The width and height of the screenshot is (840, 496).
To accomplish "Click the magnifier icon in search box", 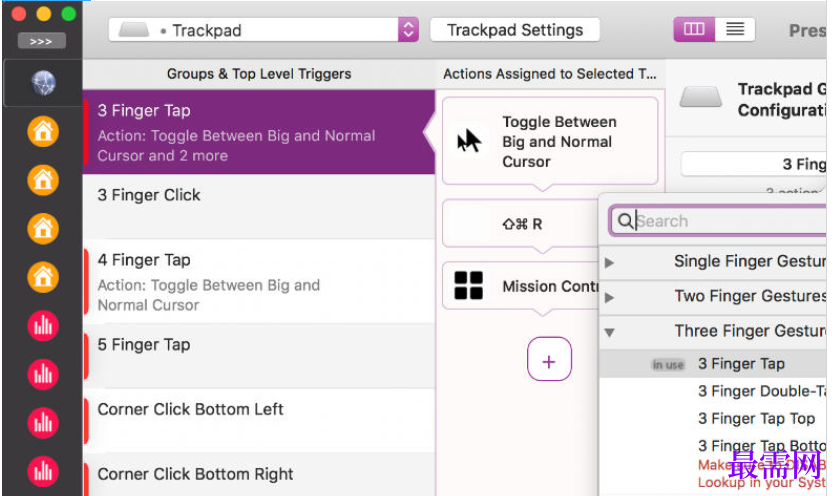I will click(625, 221).
